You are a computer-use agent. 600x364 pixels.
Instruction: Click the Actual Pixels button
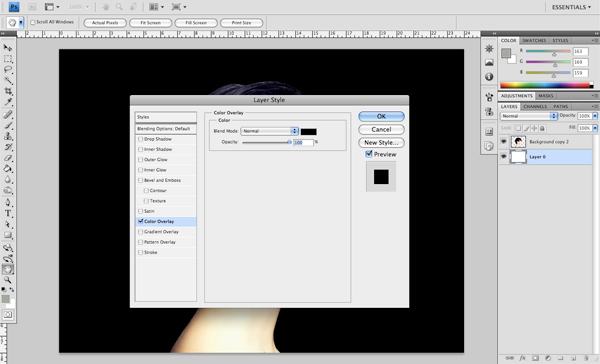tap(105, 23)
